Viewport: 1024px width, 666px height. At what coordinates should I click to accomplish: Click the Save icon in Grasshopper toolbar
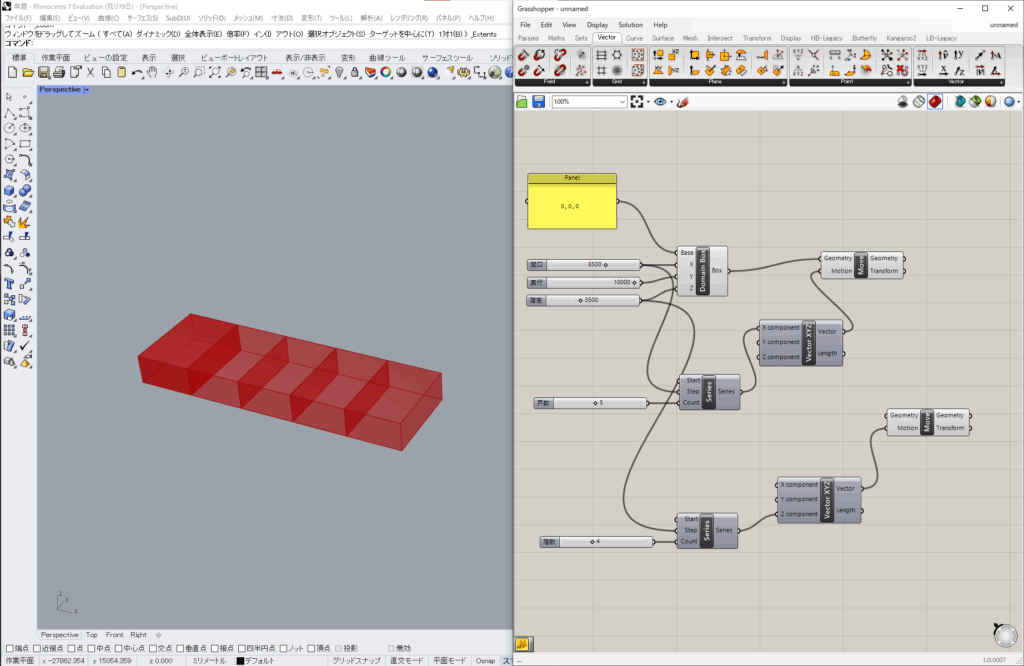point(538,102)
